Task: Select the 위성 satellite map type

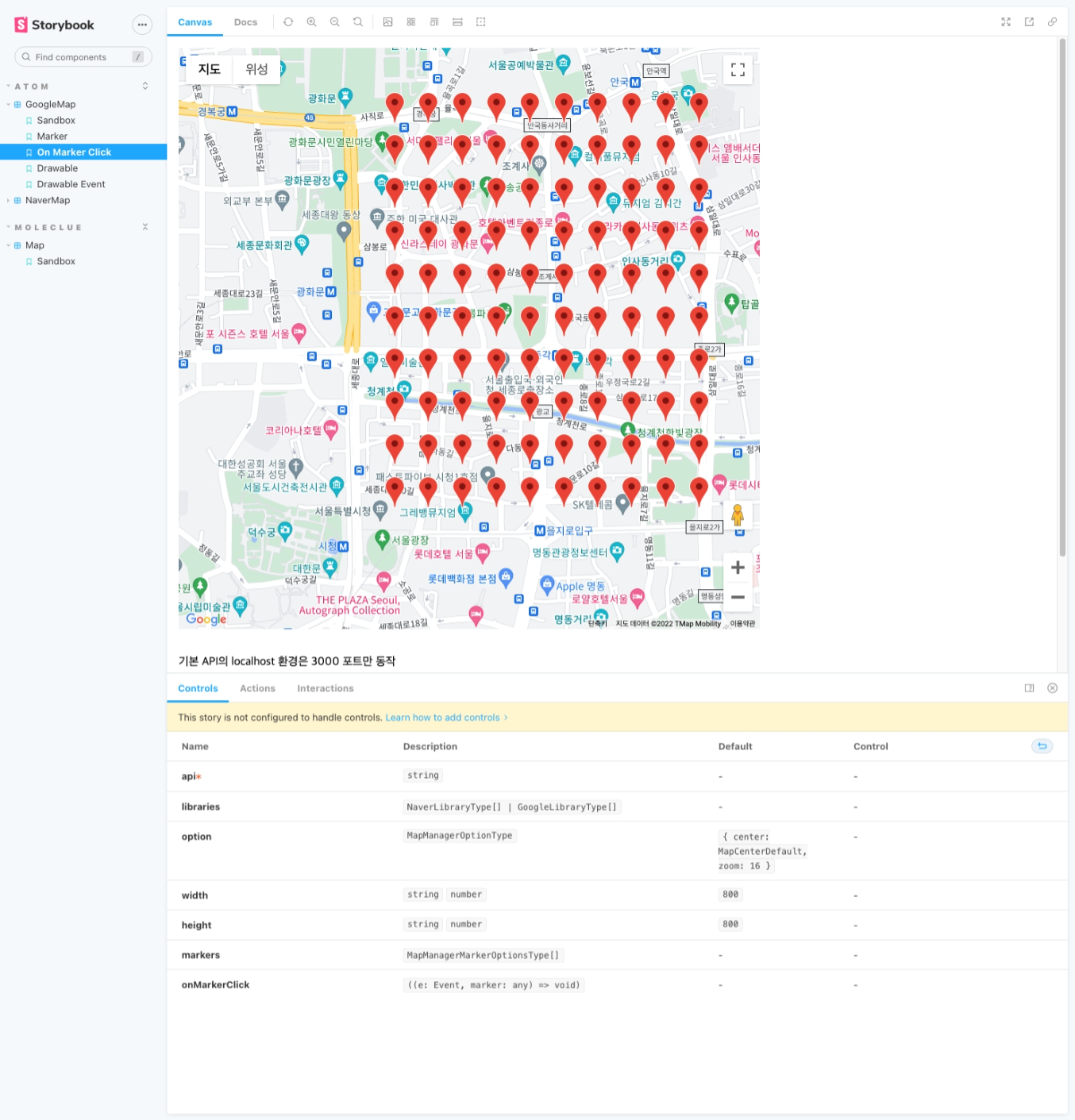Action: pos(256,69)
